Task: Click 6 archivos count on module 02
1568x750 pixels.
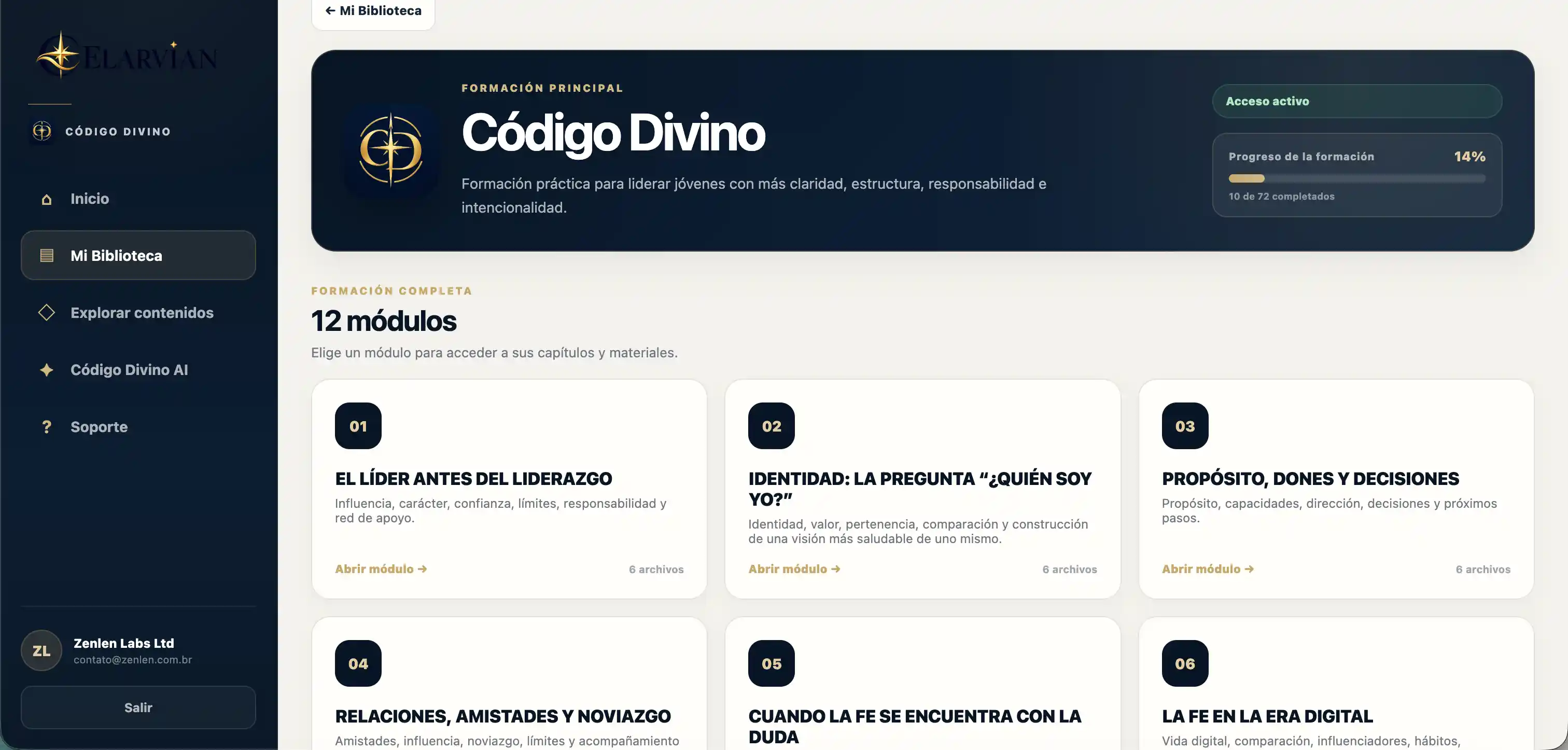Action: [x=1070, y=569]
